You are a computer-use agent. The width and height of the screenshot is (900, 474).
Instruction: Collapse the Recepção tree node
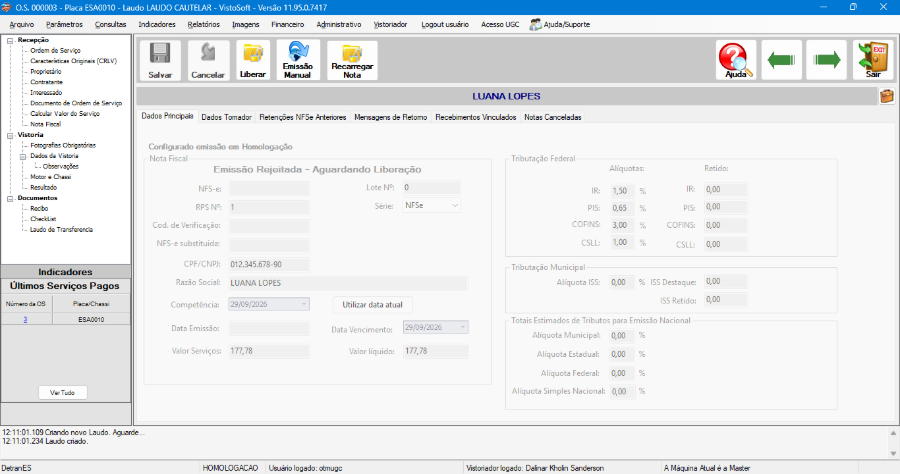coord(10,40)
